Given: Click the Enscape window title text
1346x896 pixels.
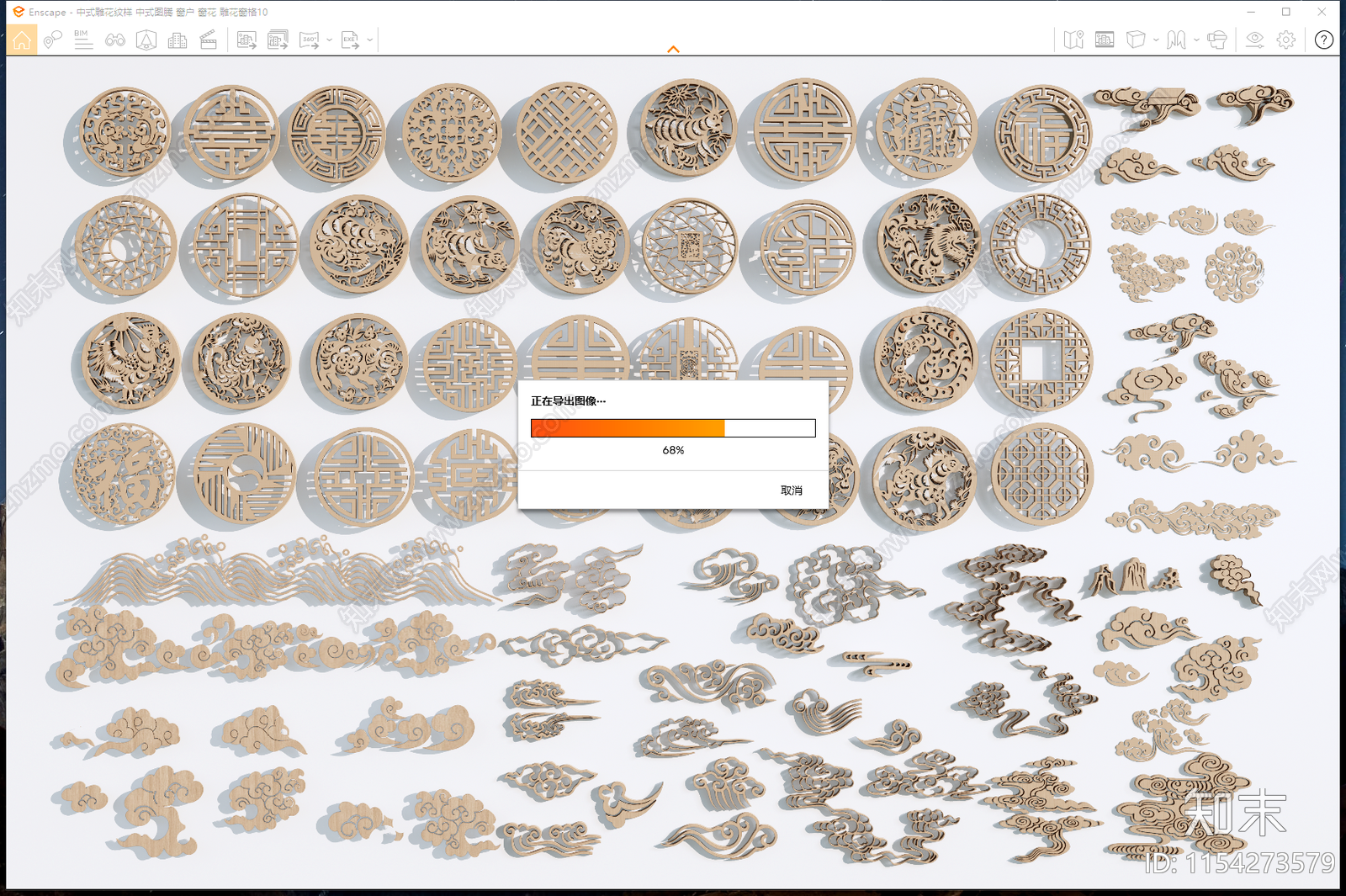Looking at the screenshot, I should click(x=148, y=12).
